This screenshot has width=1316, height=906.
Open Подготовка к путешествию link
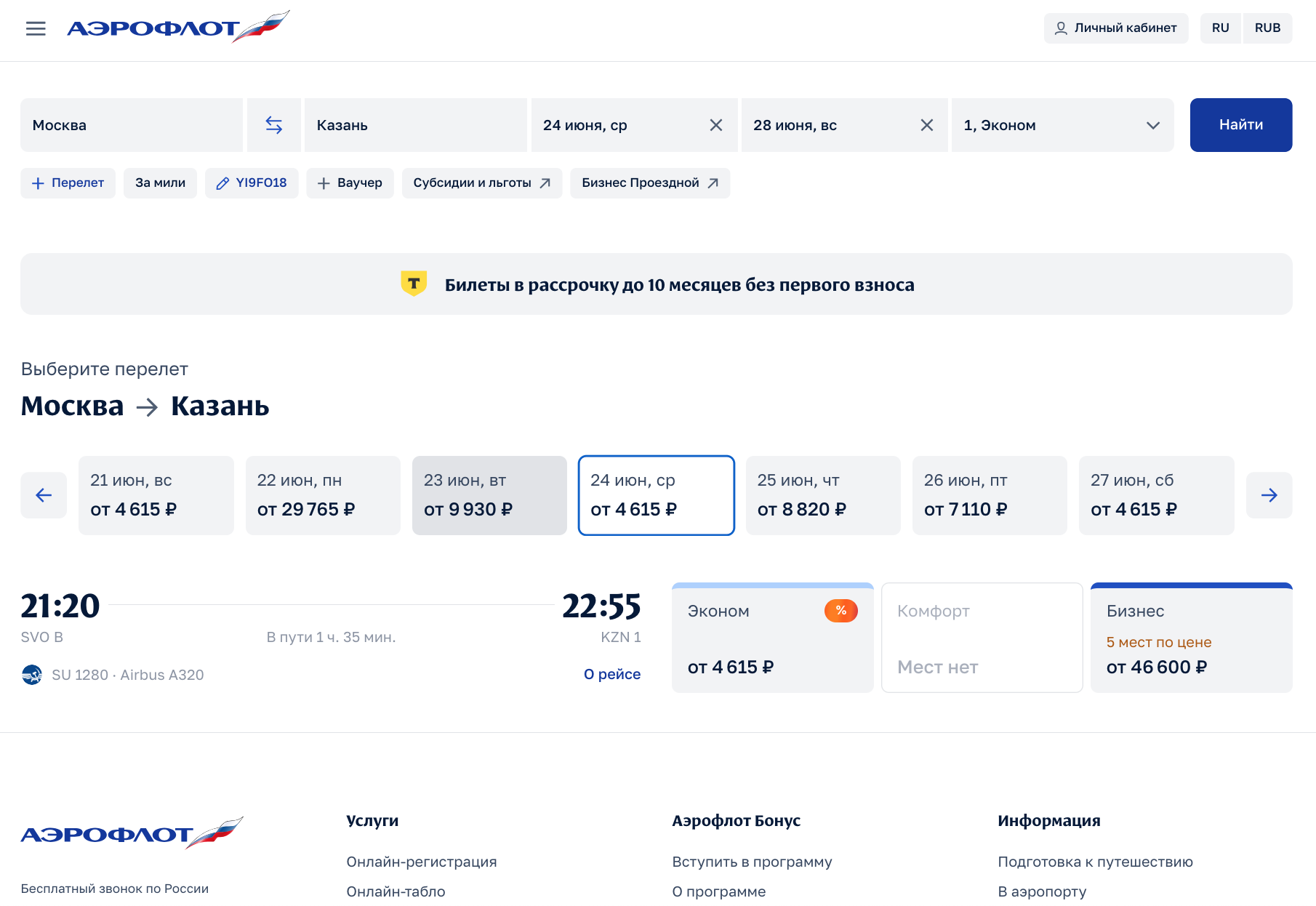1095,862
